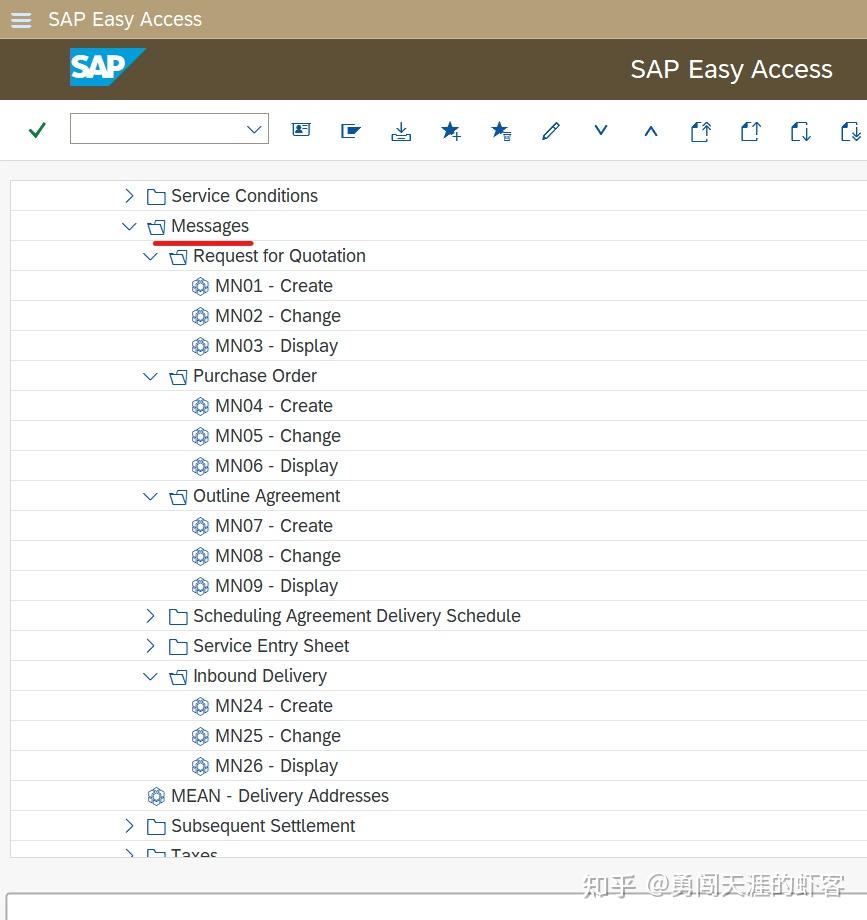Open the command field dropdown
Screen dimensions: 867x920
tap(254, 129)
